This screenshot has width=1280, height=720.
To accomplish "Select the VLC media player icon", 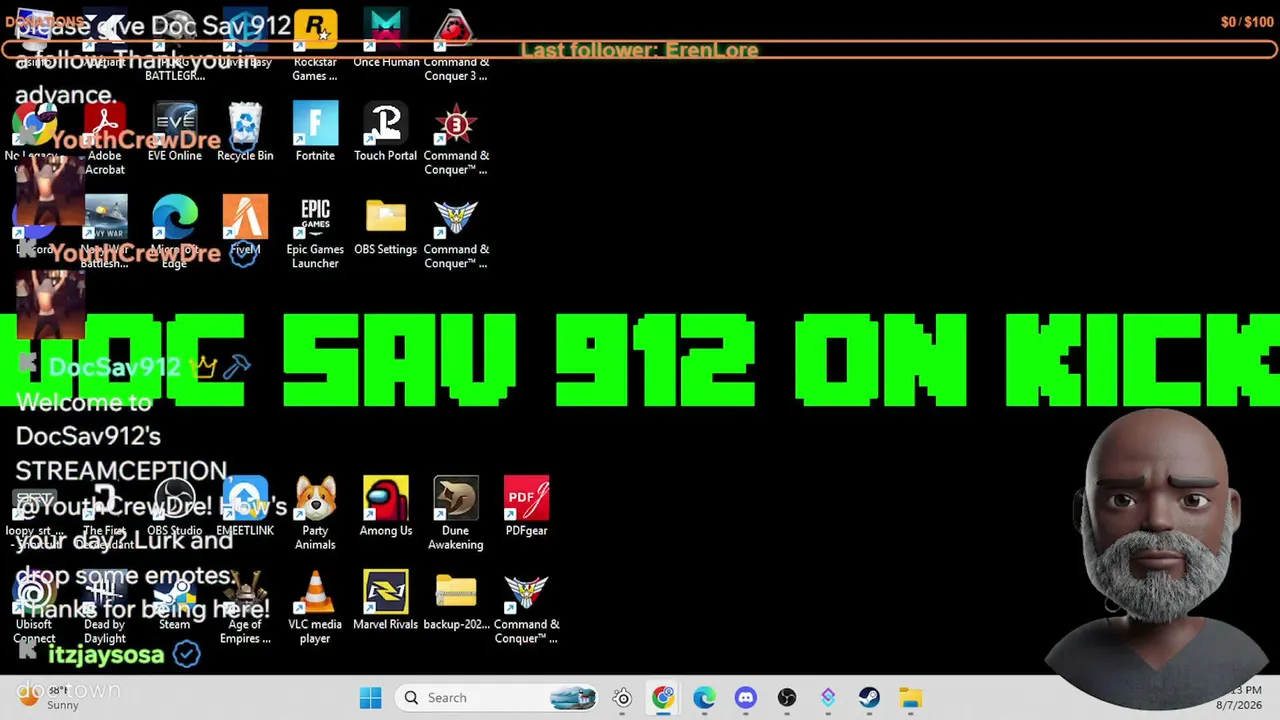I will [x=315, y=608].
